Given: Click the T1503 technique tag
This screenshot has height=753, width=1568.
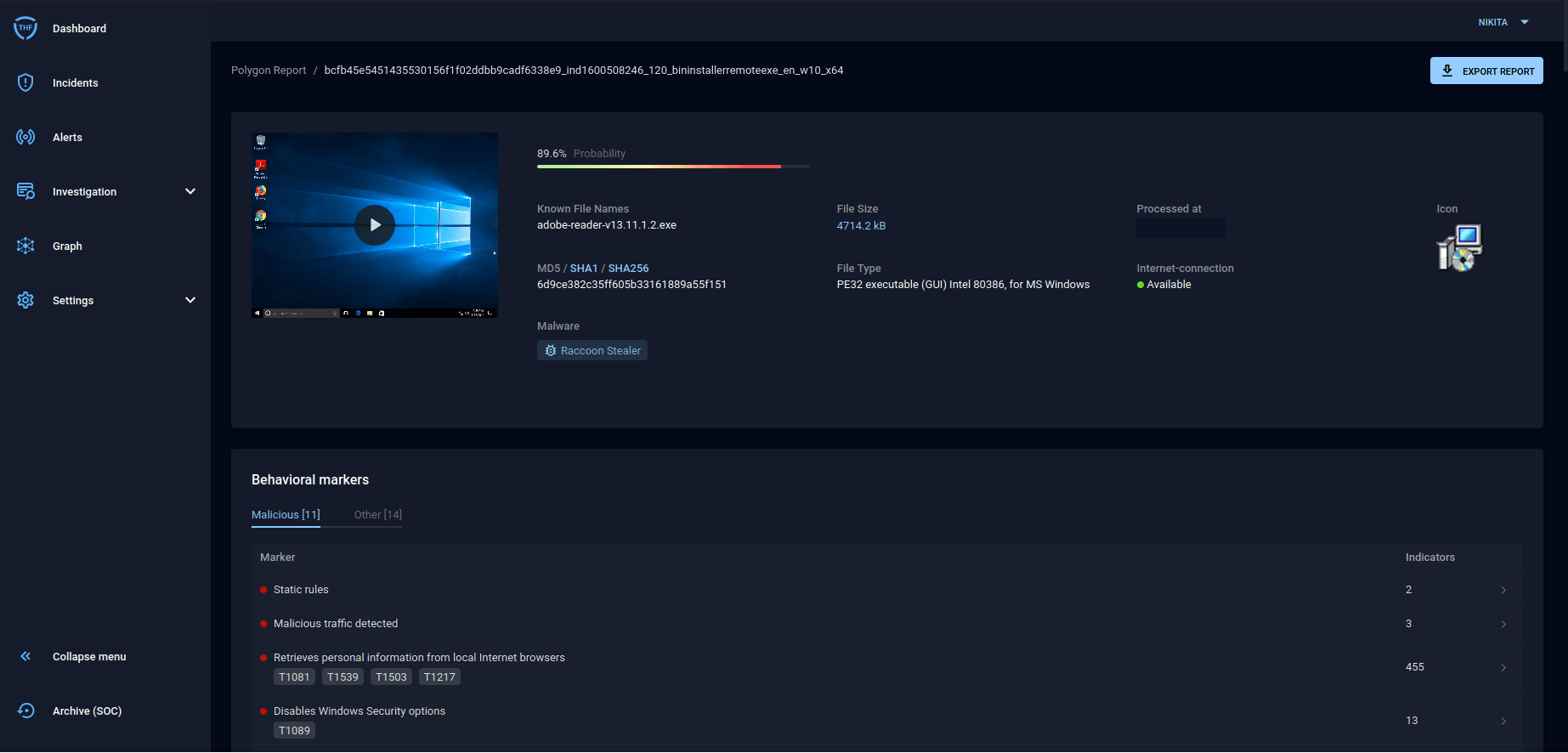Looking at the screenshot, I should (391, 677).
